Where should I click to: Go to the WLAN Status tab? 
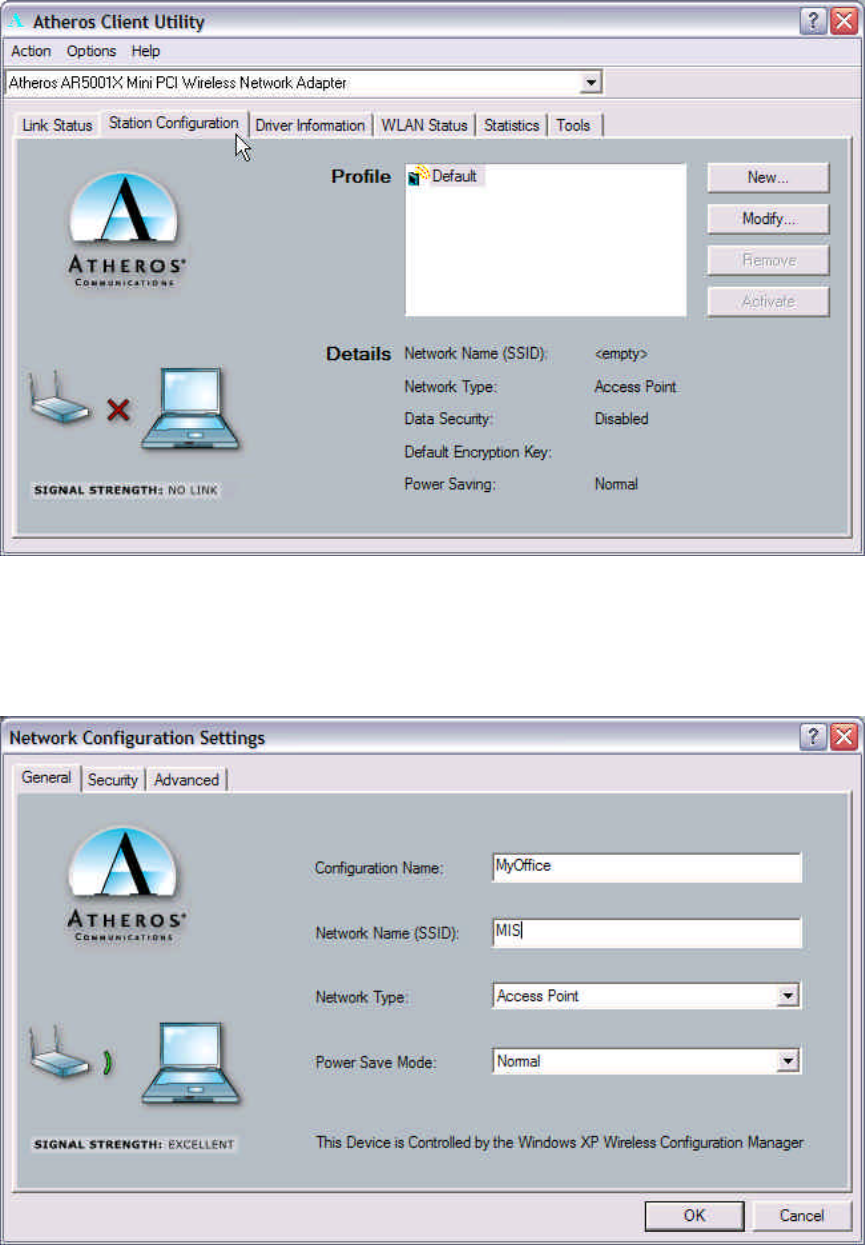(424, 126)
